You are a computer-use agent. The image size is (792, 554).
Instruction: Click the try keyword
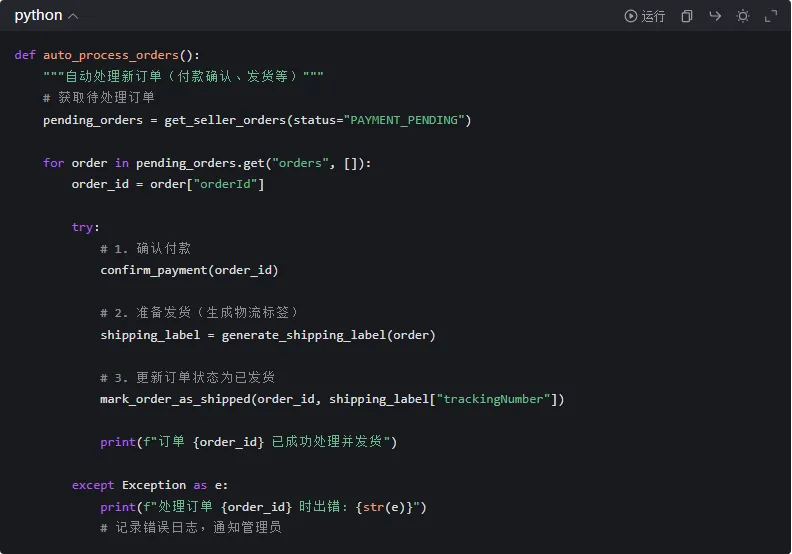82,227
